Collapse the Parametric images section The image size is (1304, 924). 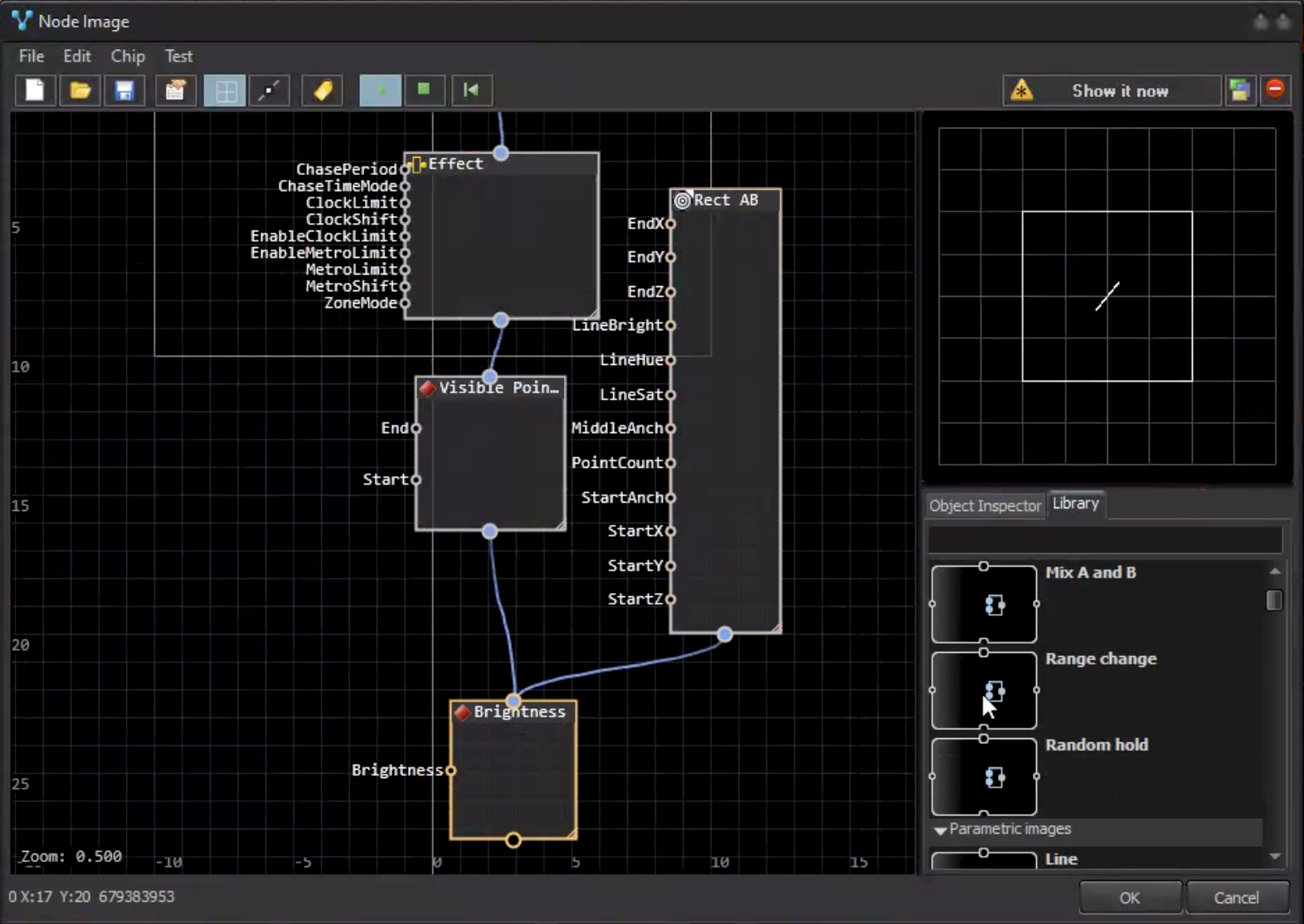click(940, 829)
